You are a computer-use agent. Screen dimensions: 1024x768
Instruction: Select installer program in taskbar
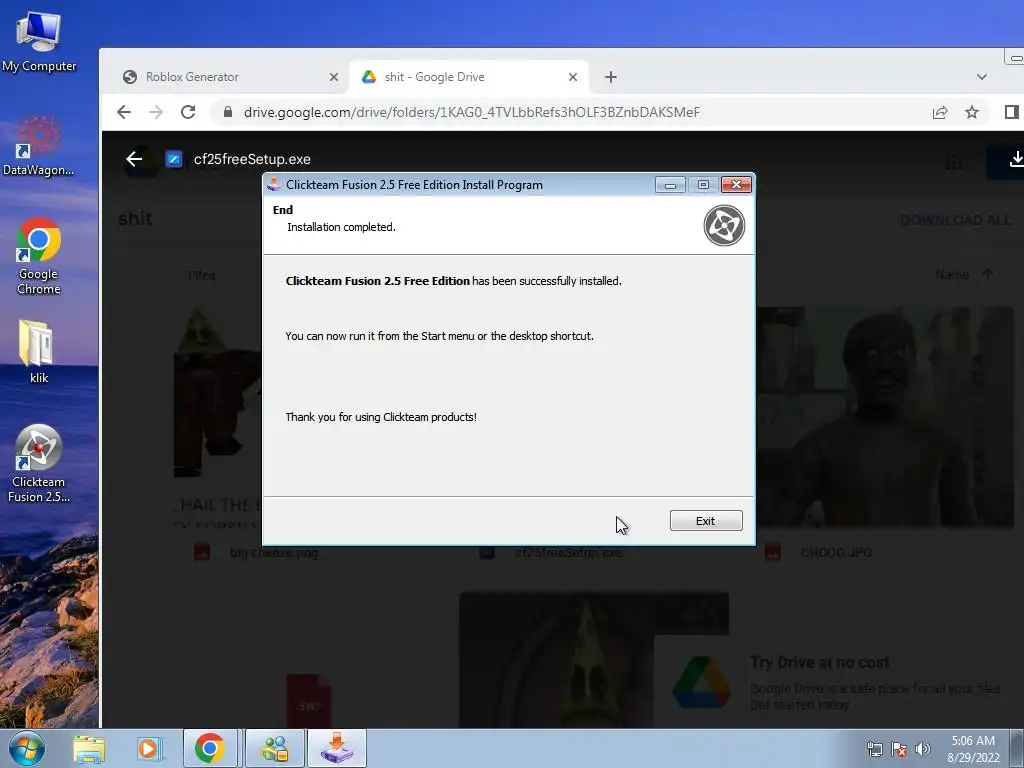[x=337, y=748]
